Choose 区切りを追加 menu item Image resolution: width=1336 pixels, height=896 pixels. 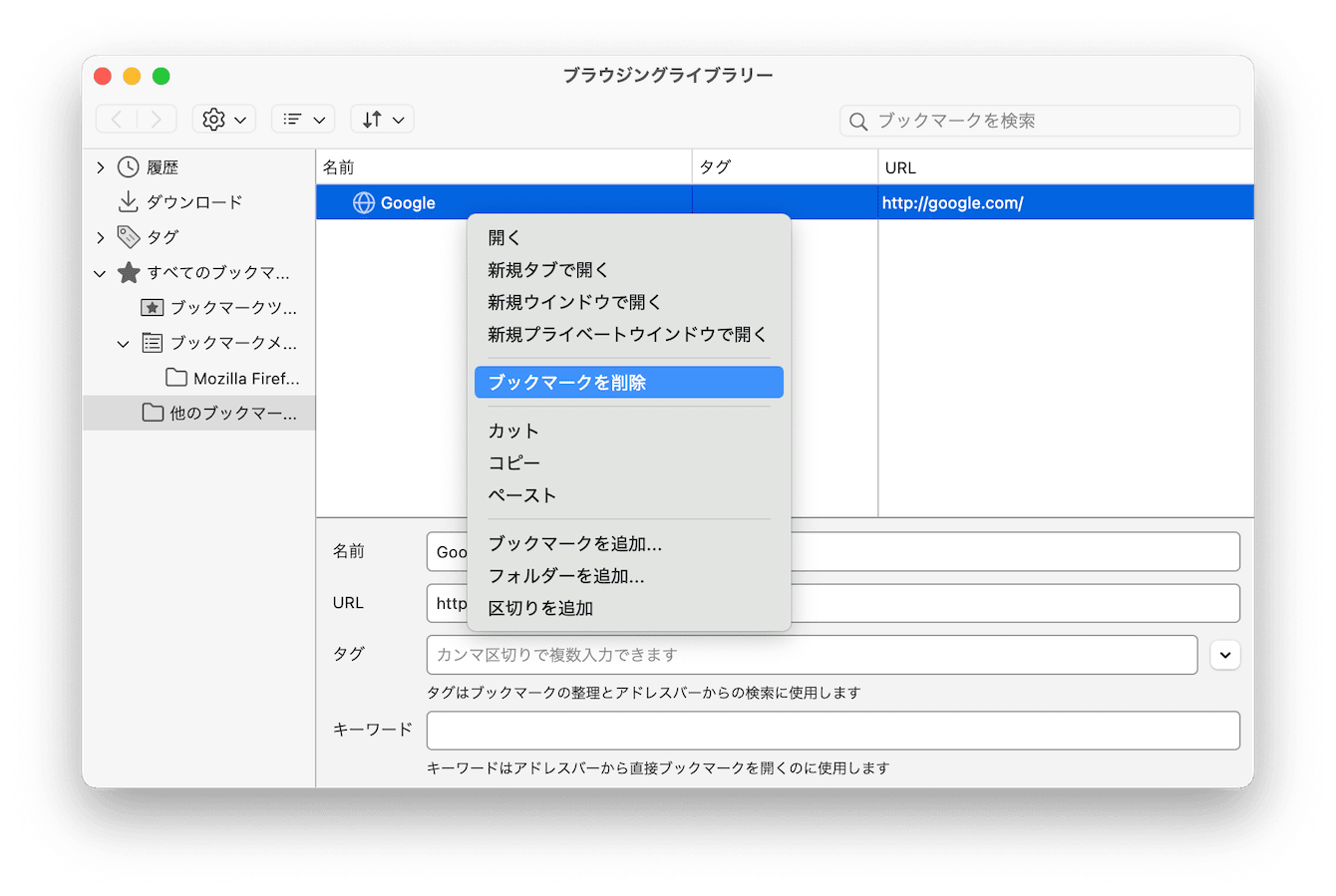point(629,608)
